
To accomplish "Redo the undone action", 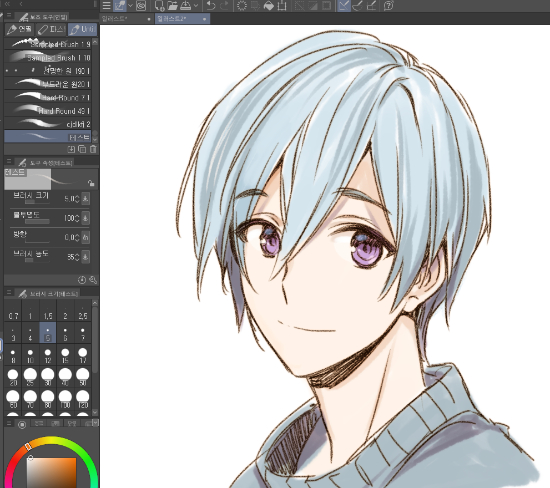I will (224, 6).
